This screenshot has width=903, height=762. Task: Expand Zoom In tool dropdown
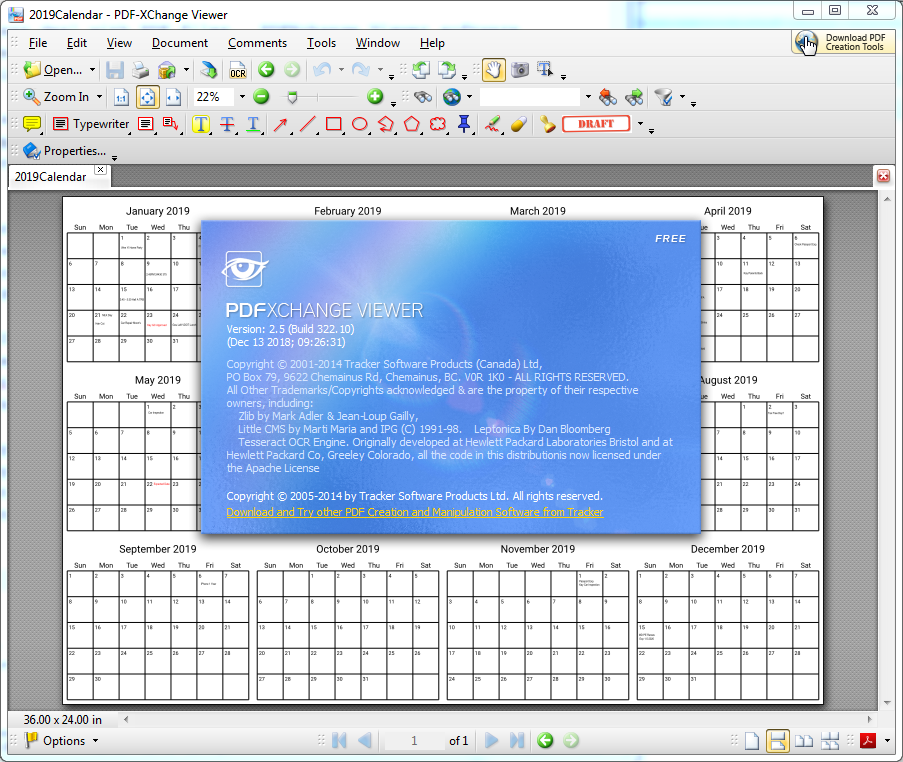click(x=99, y=97)
